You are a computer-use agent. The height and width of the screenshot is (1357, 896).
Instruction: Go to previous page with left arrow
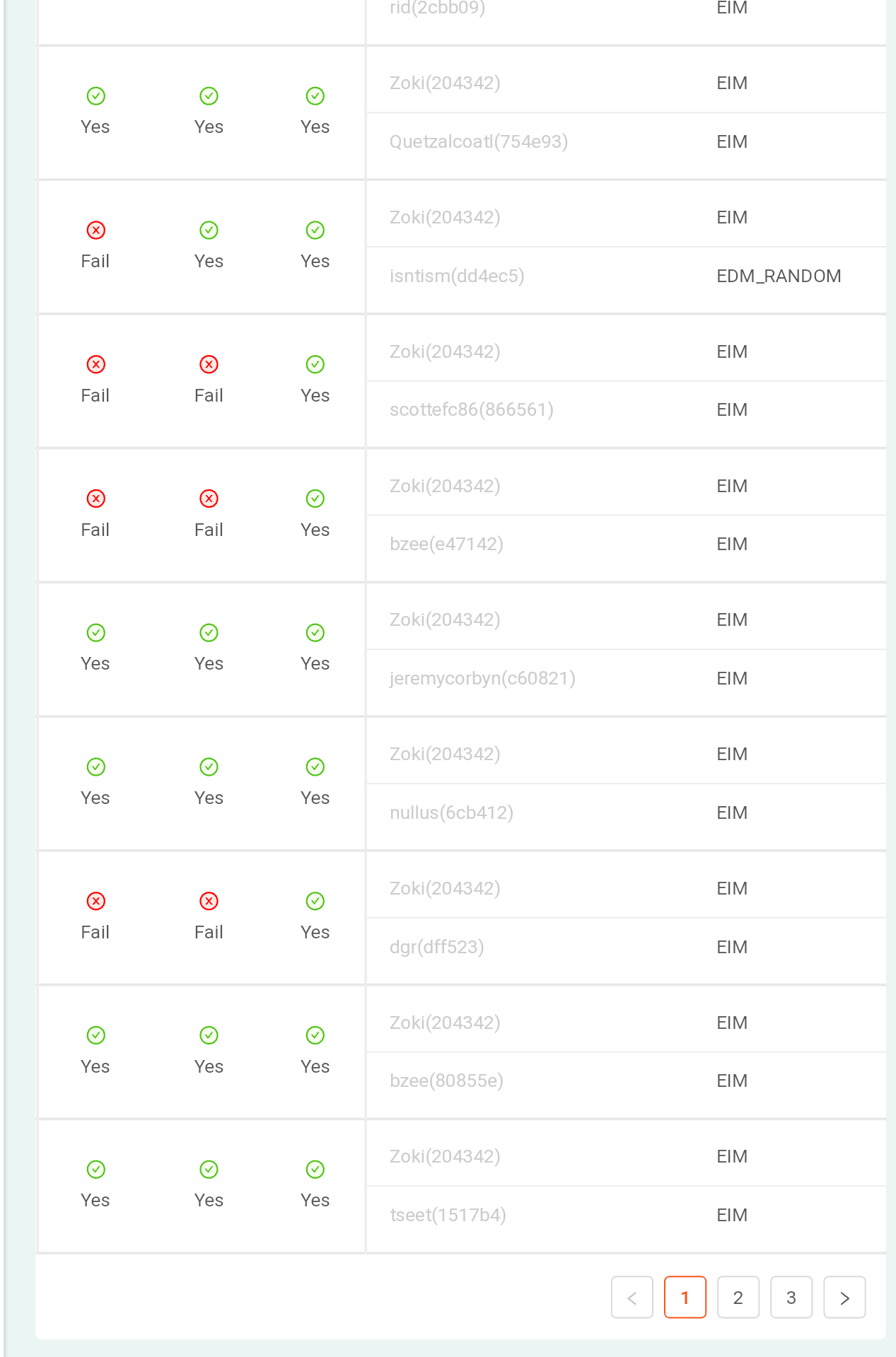coord(632,1298)
